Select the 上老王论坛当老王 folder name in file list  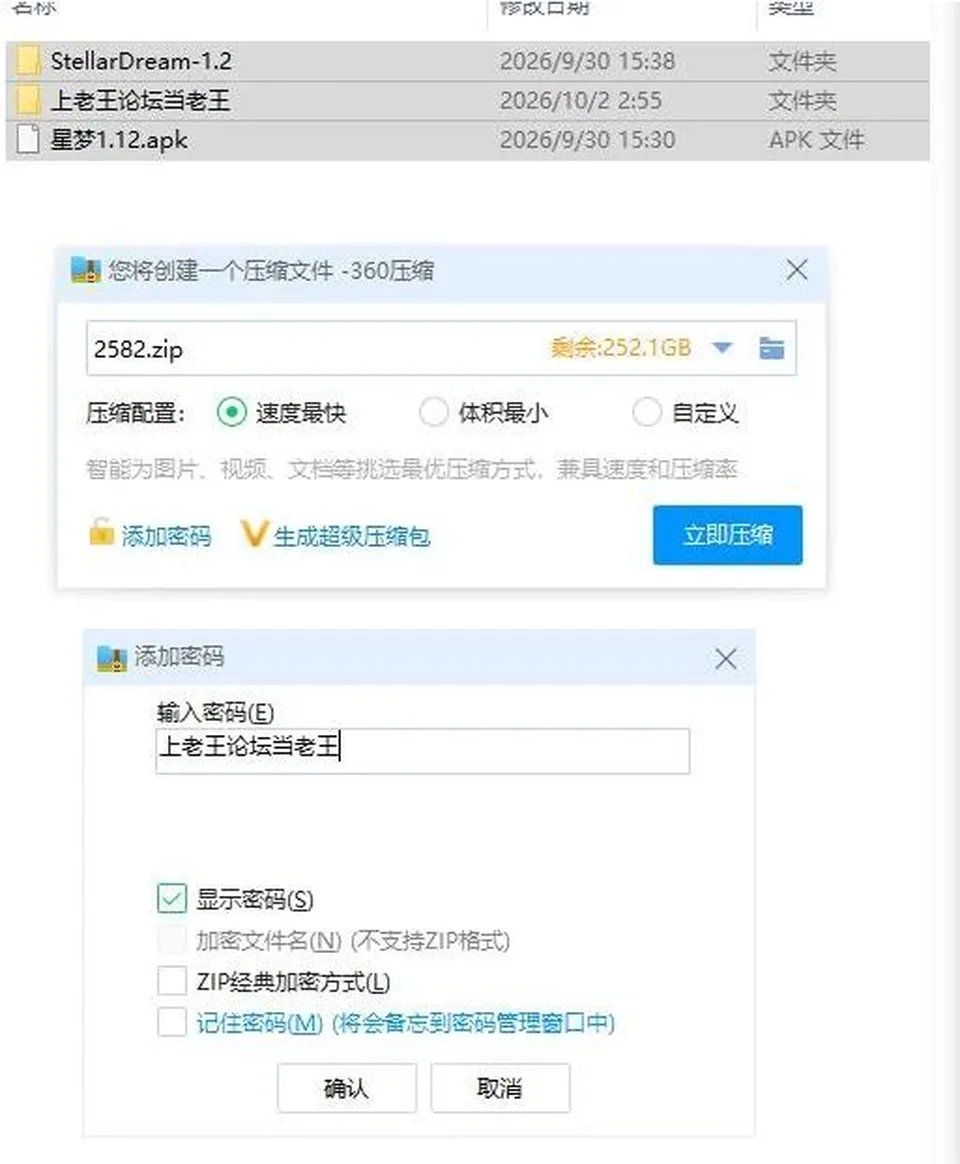pos(140,100)
